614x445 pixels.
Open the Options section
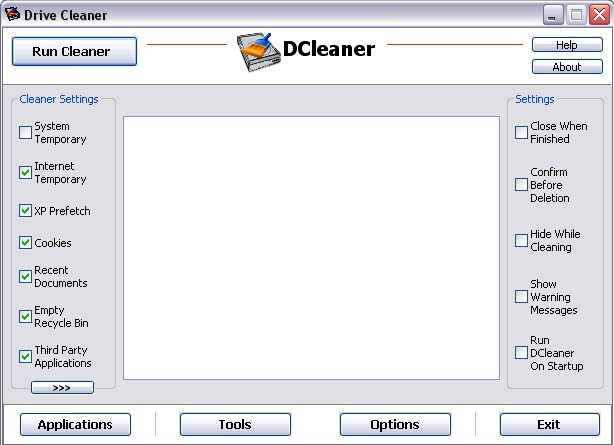pyautogui.click(x=395, y=424)
